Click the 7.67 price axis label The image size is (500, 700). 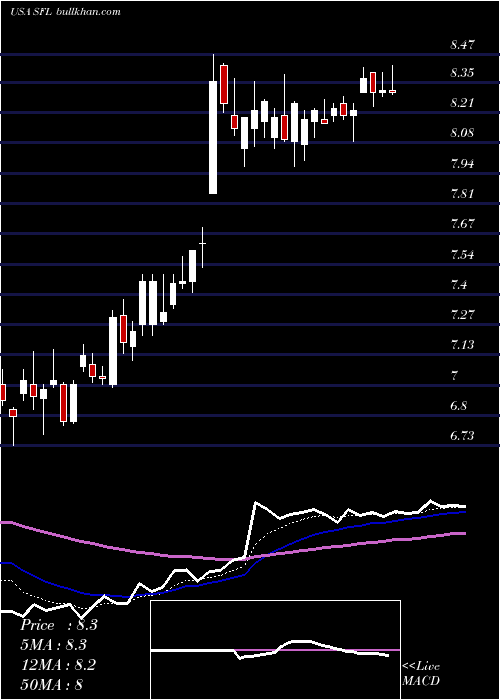point(462,224)
